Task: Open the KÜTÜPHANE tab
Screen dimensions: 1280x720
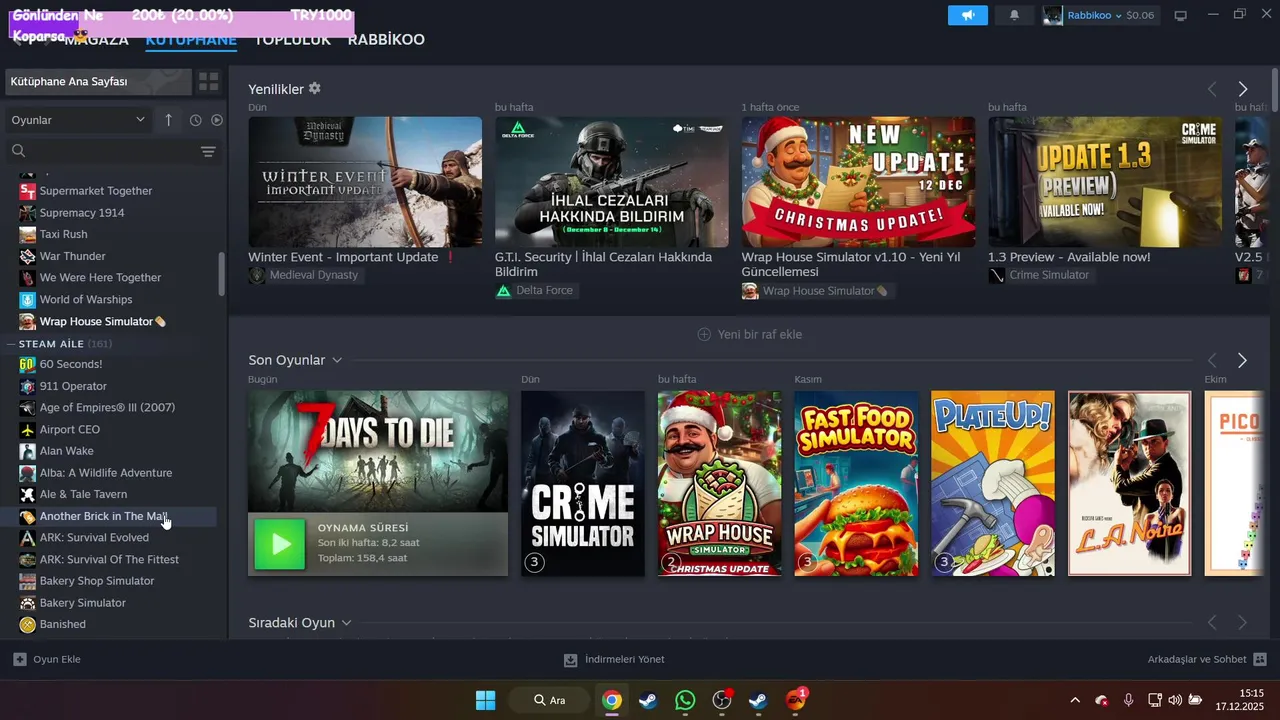Action: tap(191, 40)
